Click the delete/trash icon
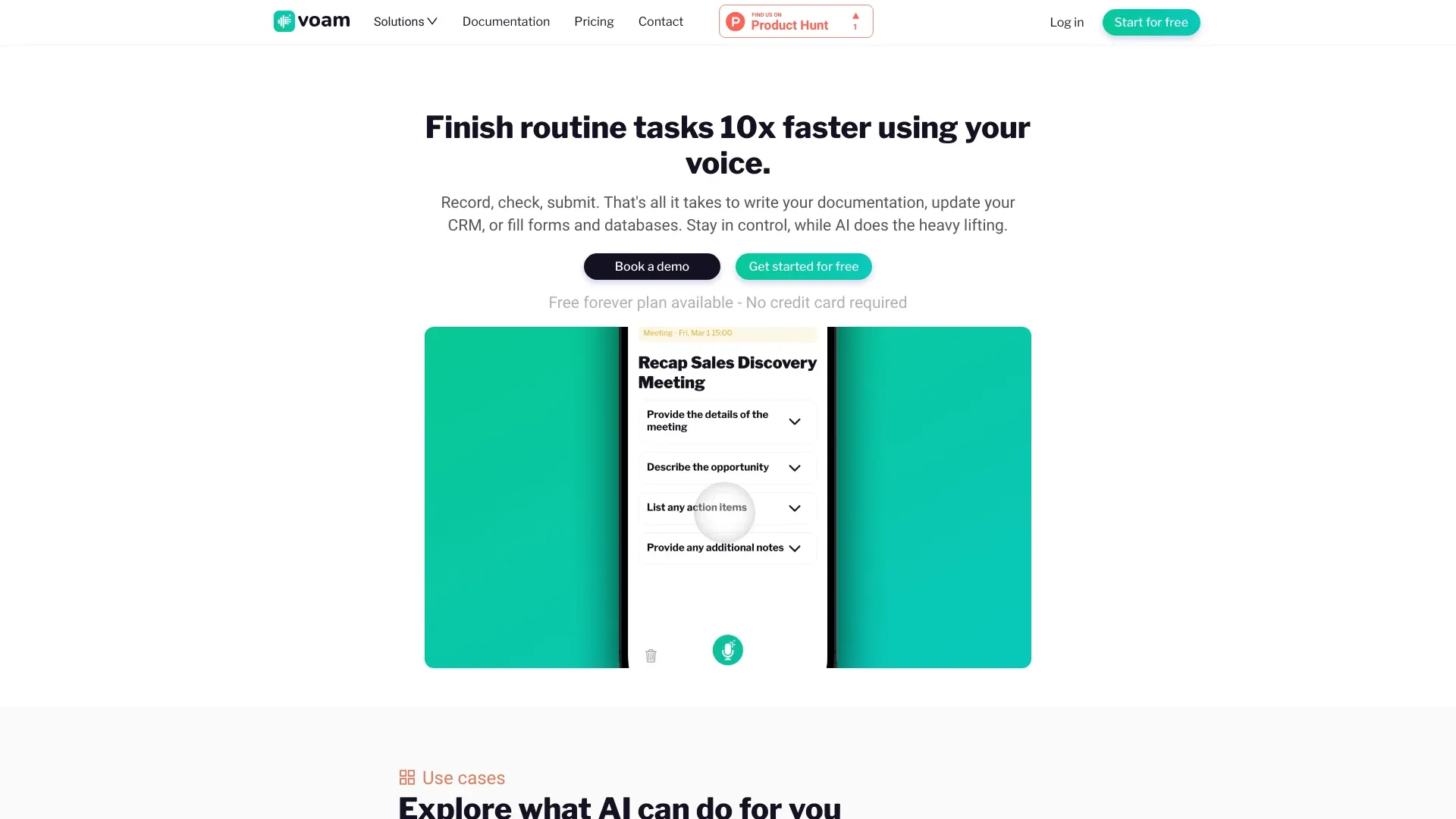 (x=650, y=656)
